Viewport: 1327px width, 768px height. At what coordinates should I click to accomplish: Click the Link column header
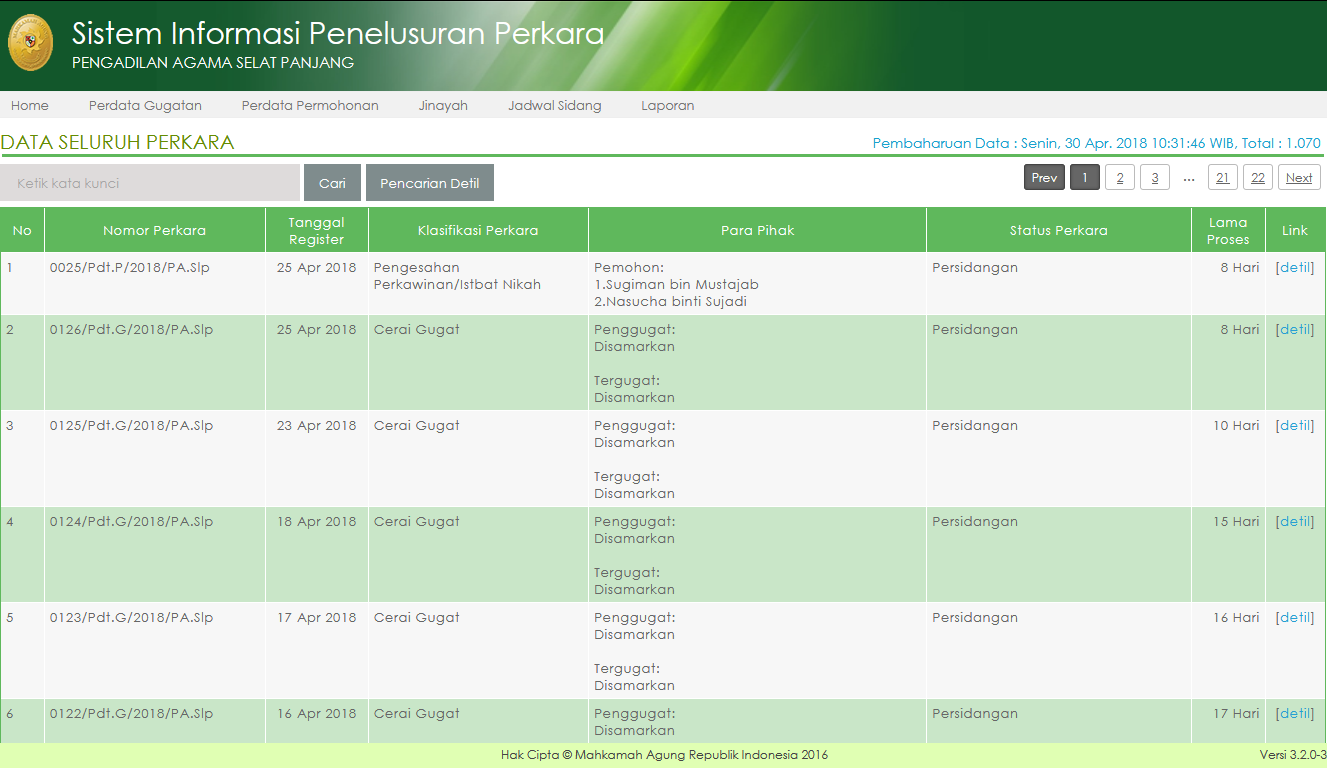pos(1295,230)
